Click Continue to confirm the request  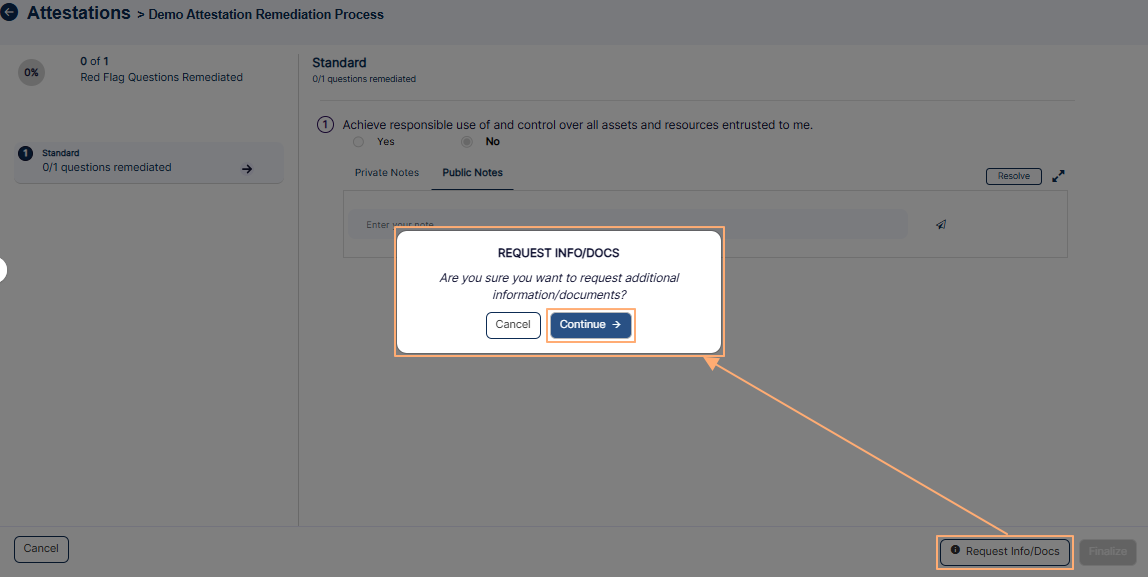coord(591,325)
